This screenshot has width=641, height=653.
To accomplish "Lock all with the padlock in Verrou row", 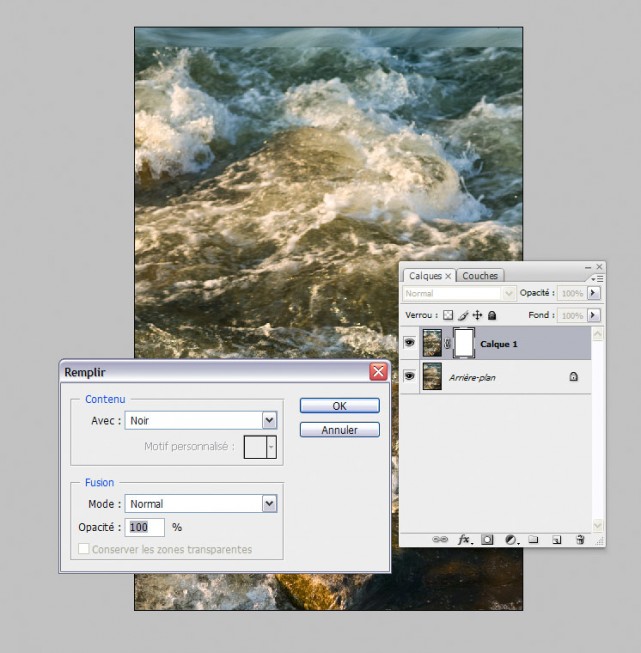I will coord(492,315).
